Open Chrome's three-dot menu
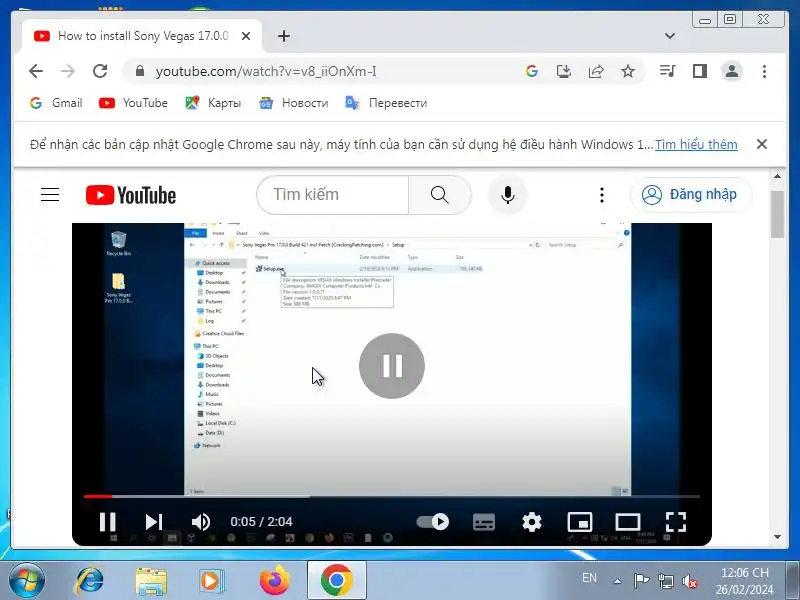This screenshot has height=600, width=800. point(764,71)
